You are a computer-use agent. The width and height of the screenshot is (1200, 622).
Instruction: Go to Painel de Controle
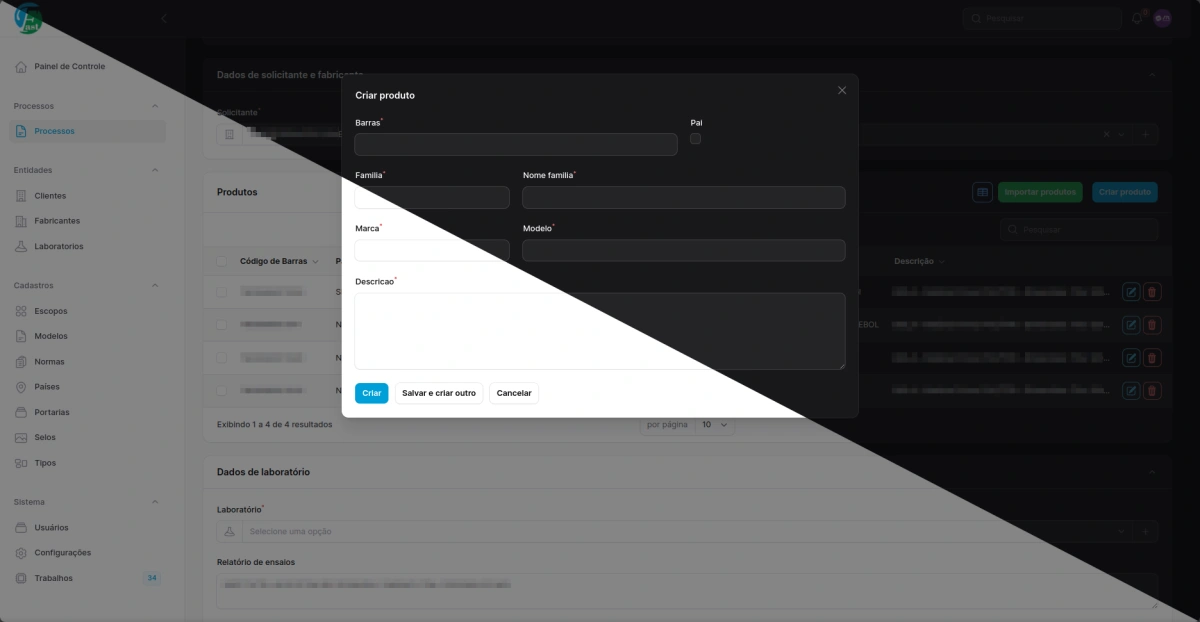click(69, 67)
